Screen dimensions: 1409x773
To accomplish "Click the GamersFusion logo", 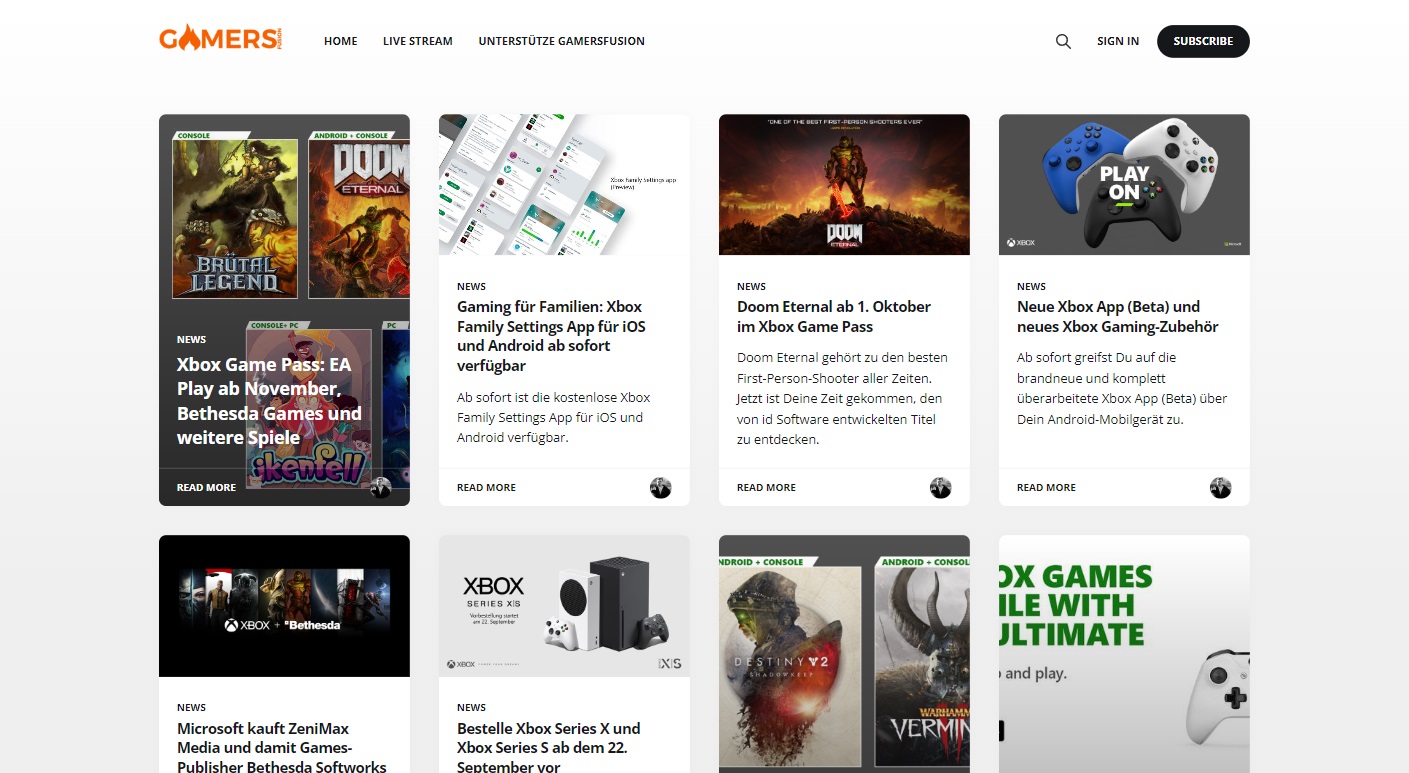I will tap(220, 40).
